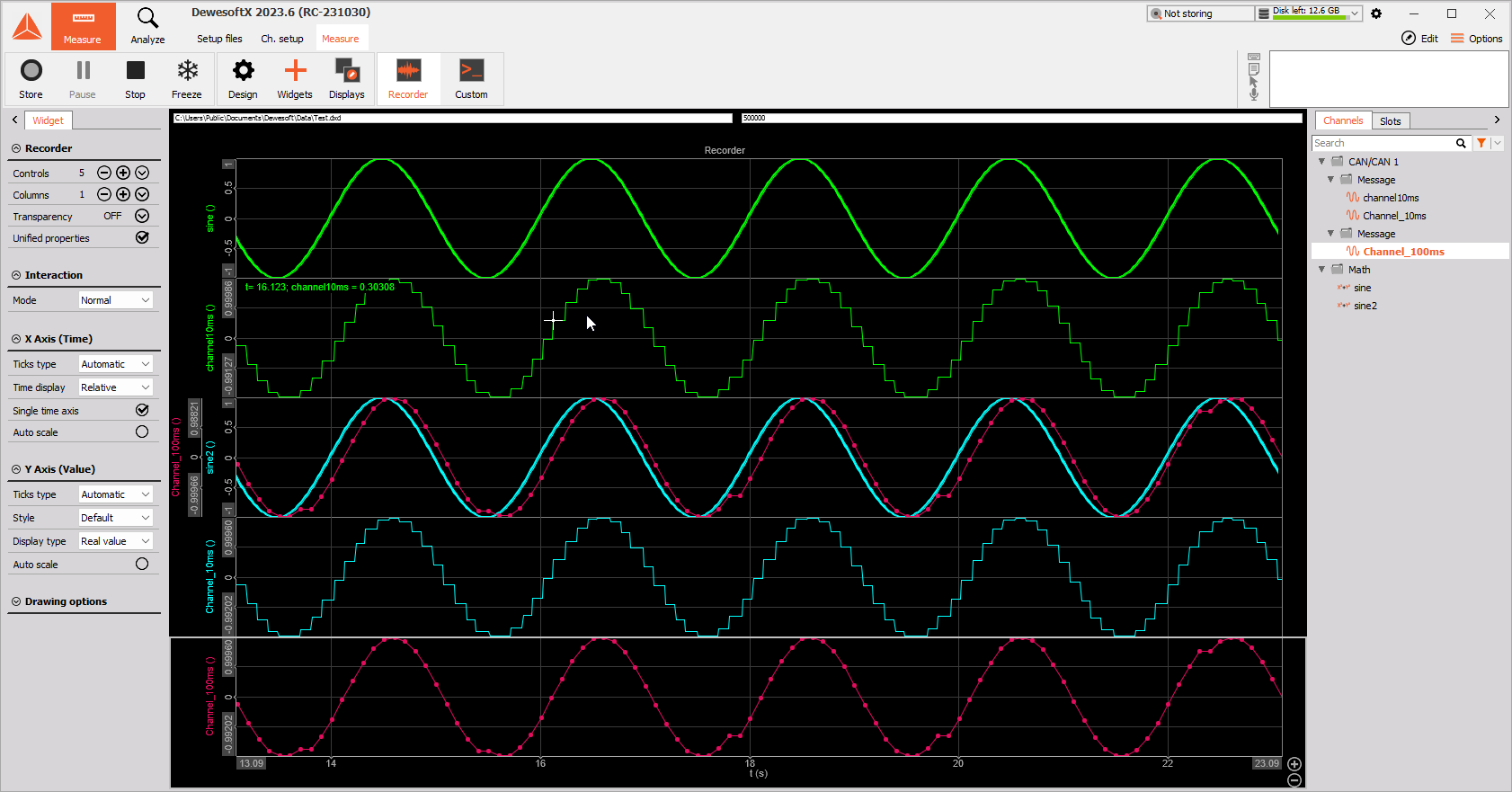Switch to the Channels tab
This screenshot has height=792, width=1512.
pyautogui.click(x=1343, y=120)
